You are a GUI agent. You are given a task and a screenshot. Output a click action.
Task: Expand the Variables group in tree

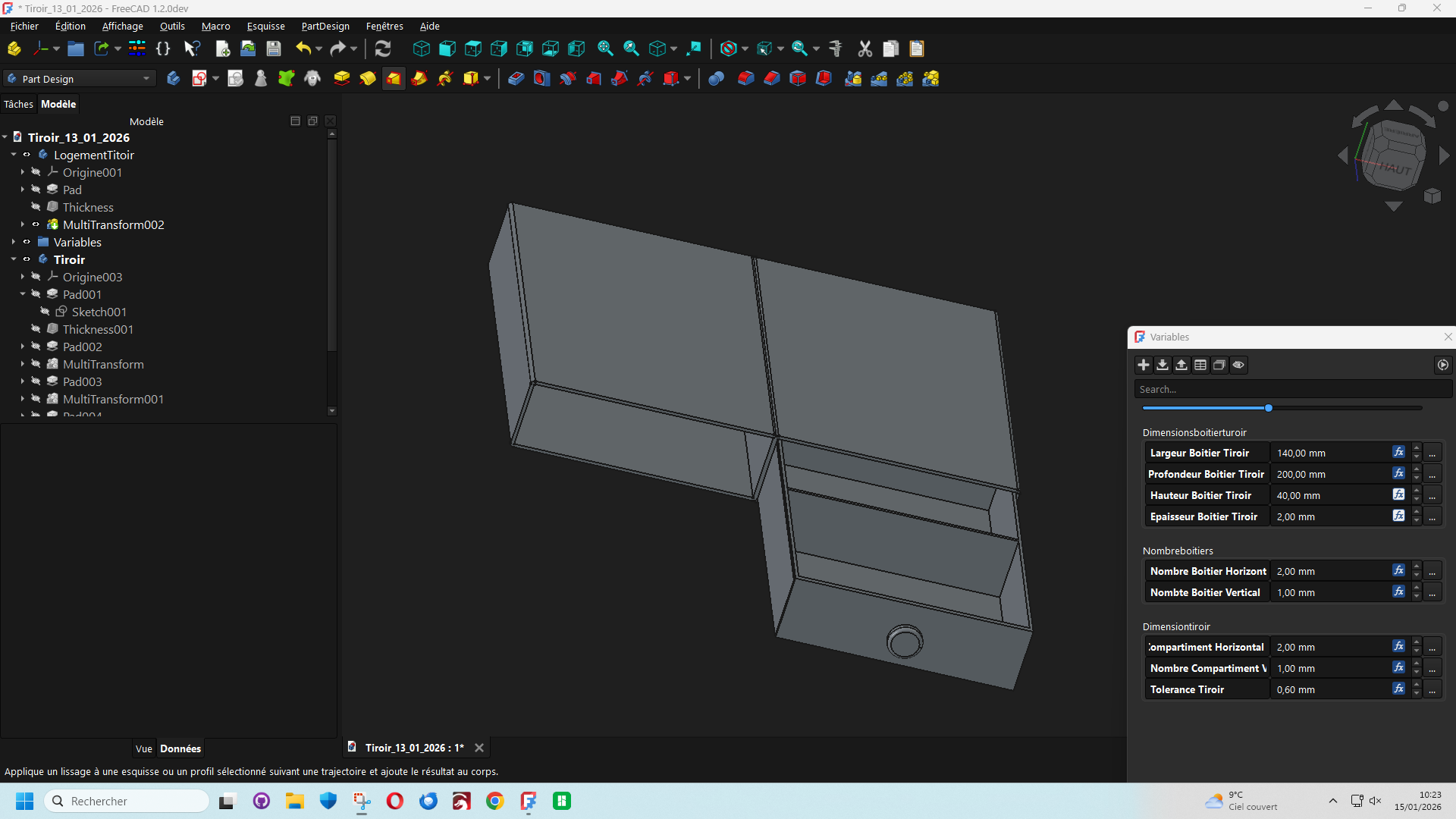(x=14, y=242)
